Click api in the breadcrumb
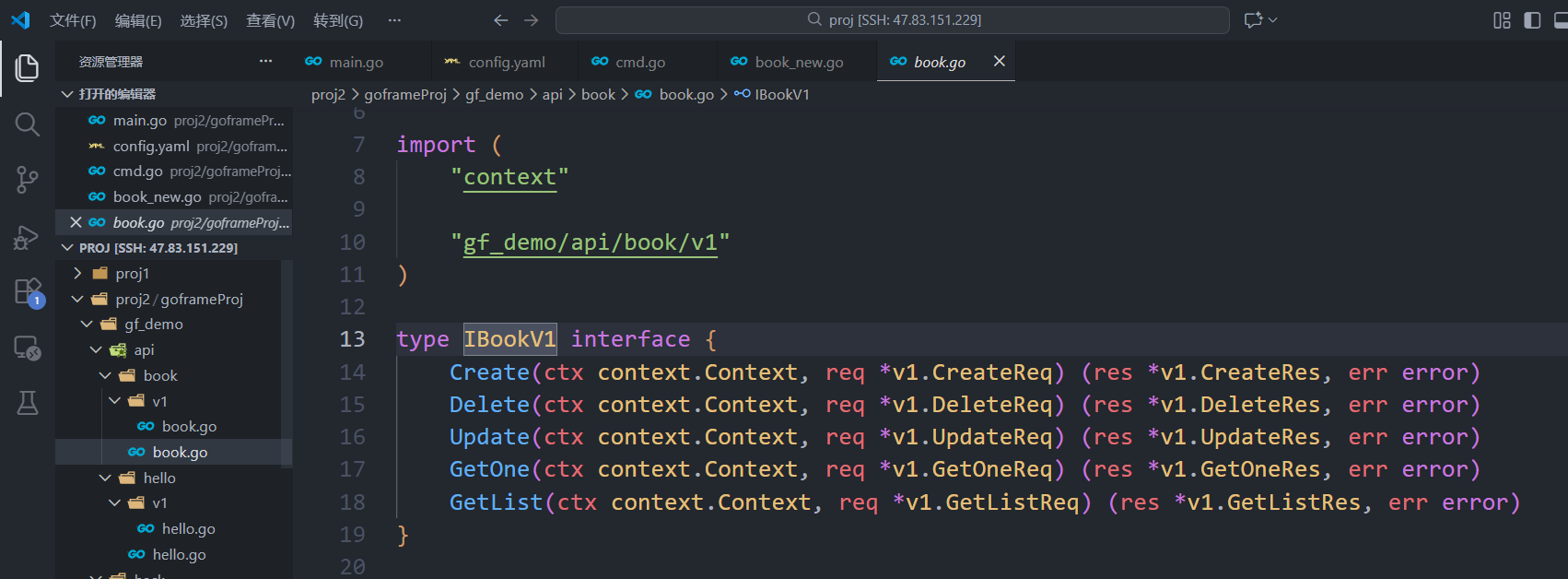The width and height of the screenshot is (1568, 579). click(x=552, y=94)
